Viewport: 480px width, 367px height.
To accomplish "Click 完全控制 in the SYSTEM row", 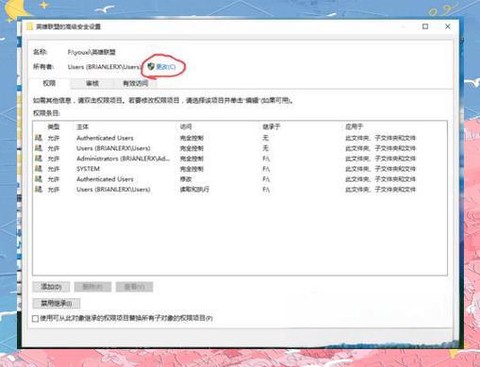I will pos(192,169).
